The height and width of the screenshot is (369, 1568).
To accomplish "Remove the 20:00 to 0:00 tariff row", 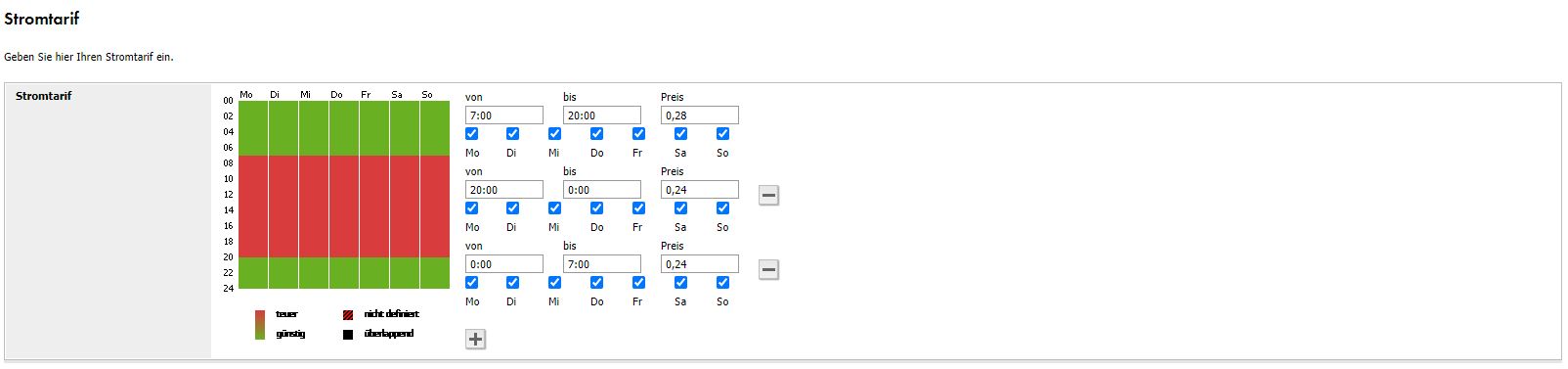I will click(x=768, y=196).
